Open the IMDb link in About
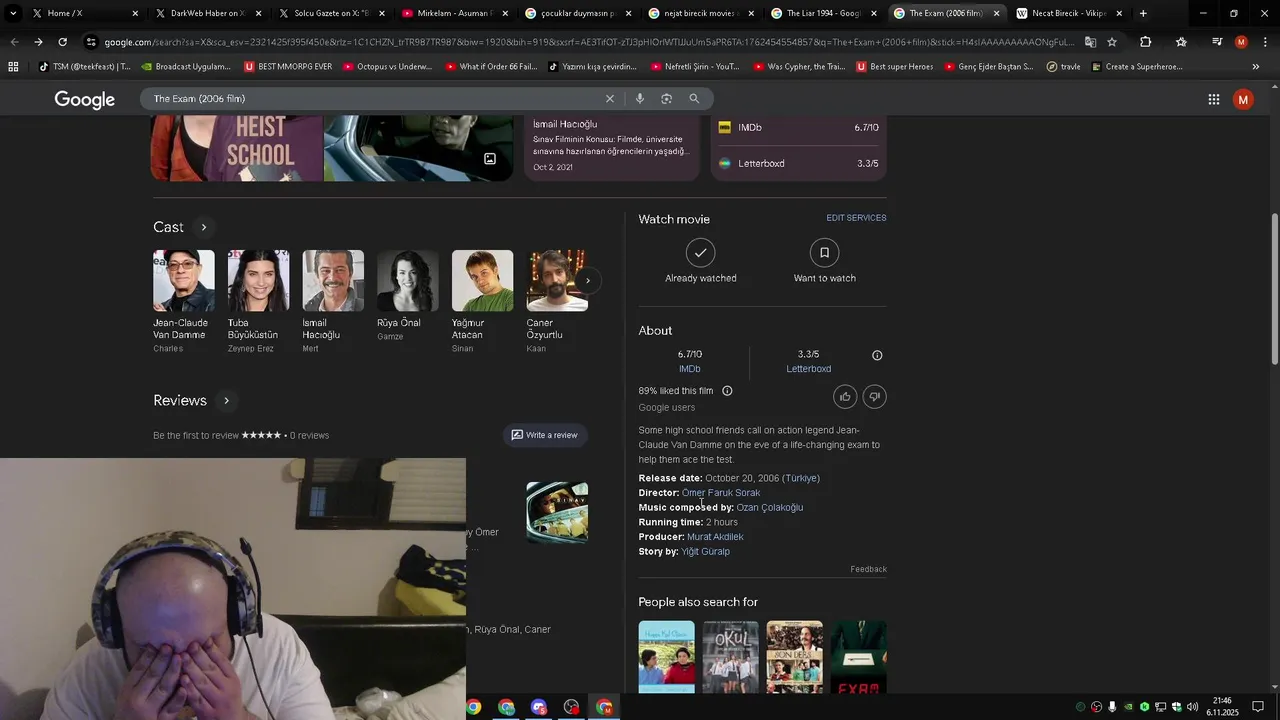 pos(689,369)
